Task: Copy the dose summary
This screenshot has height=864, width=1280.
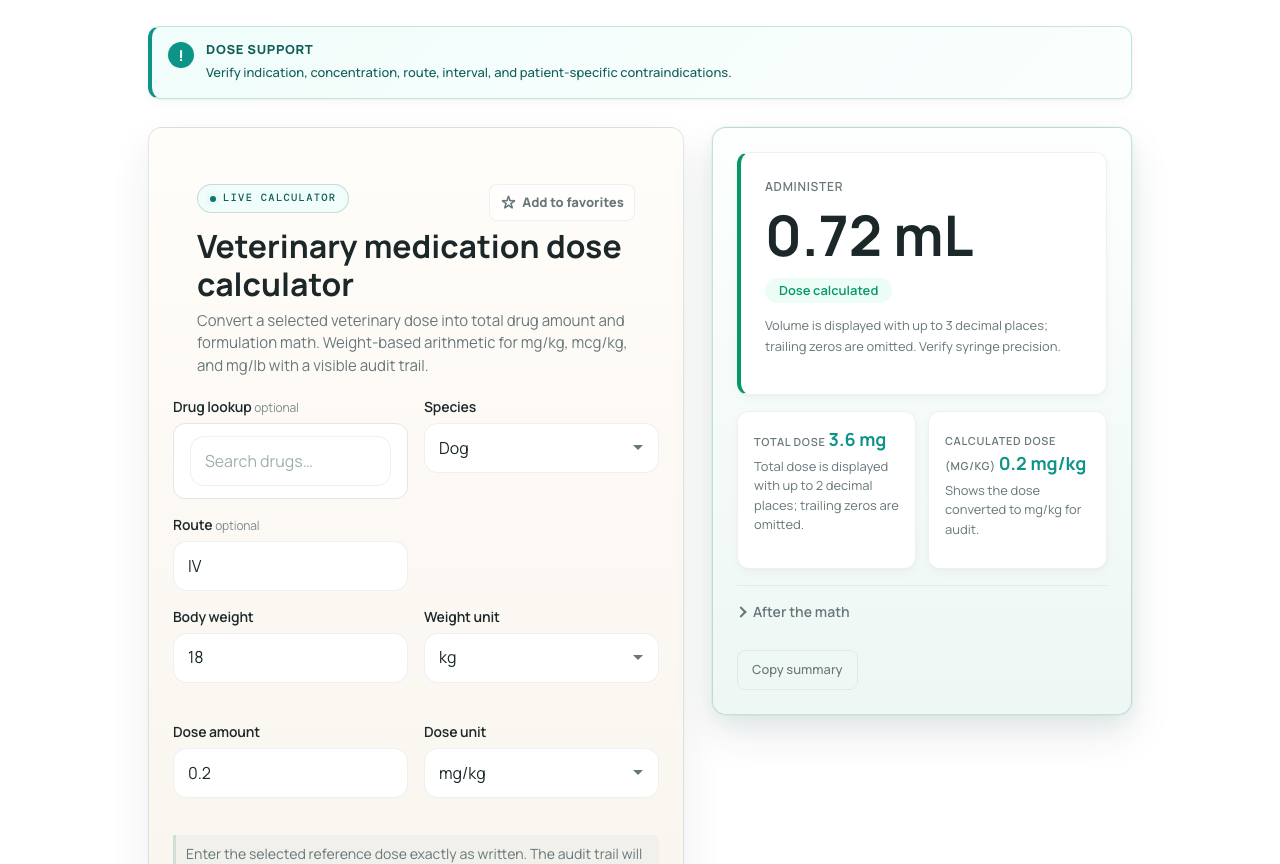Action: pyautogui.click(x=797, y=670)
